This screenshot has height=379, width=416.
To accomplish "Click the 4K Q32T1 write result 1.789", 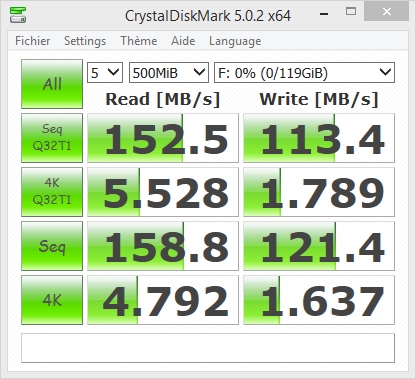I will [x=319, y=192].
